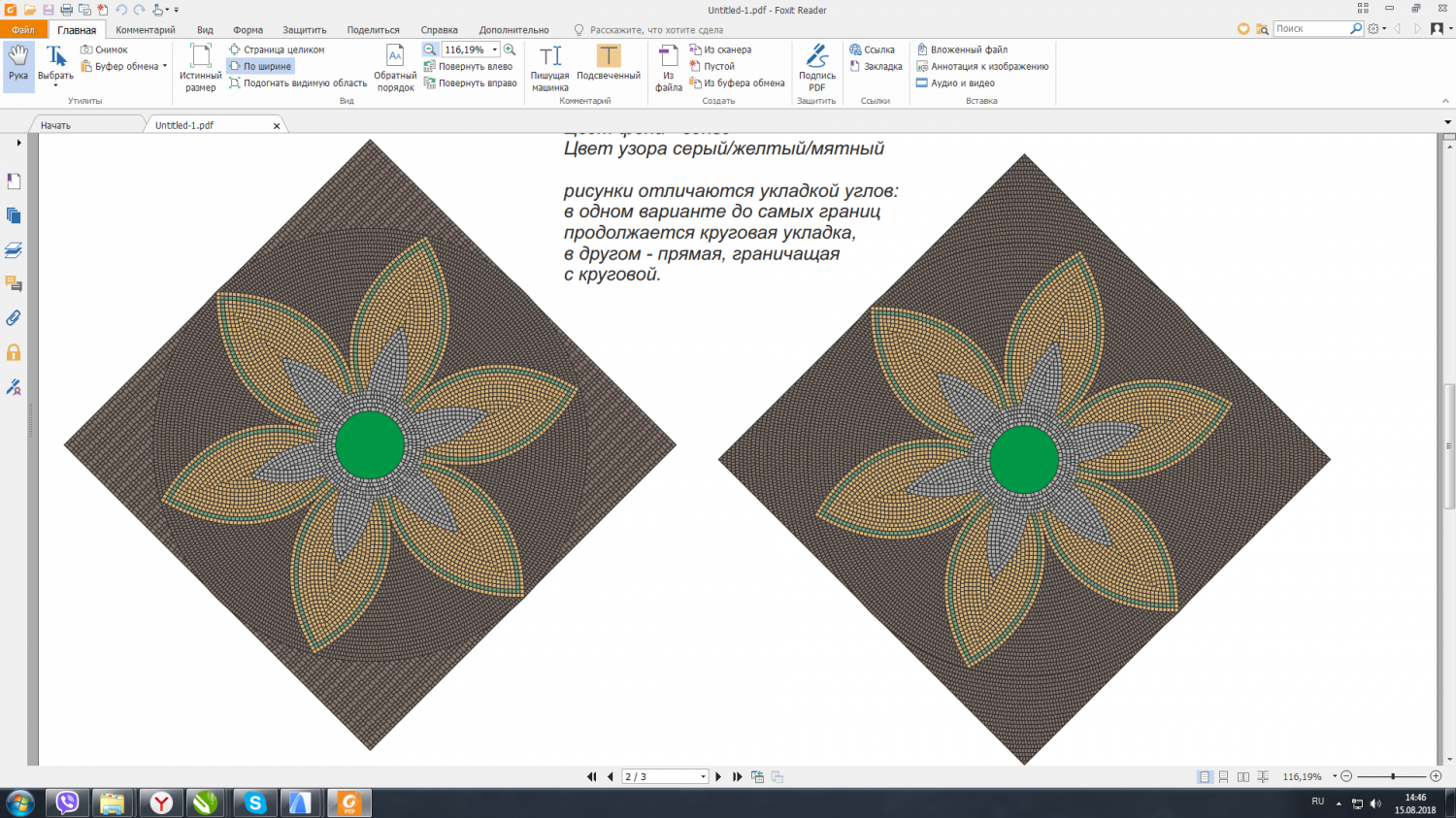The width and height of the screenshot is (1456, 818).
Task: Go to next page button
Action: coord(718,777)
